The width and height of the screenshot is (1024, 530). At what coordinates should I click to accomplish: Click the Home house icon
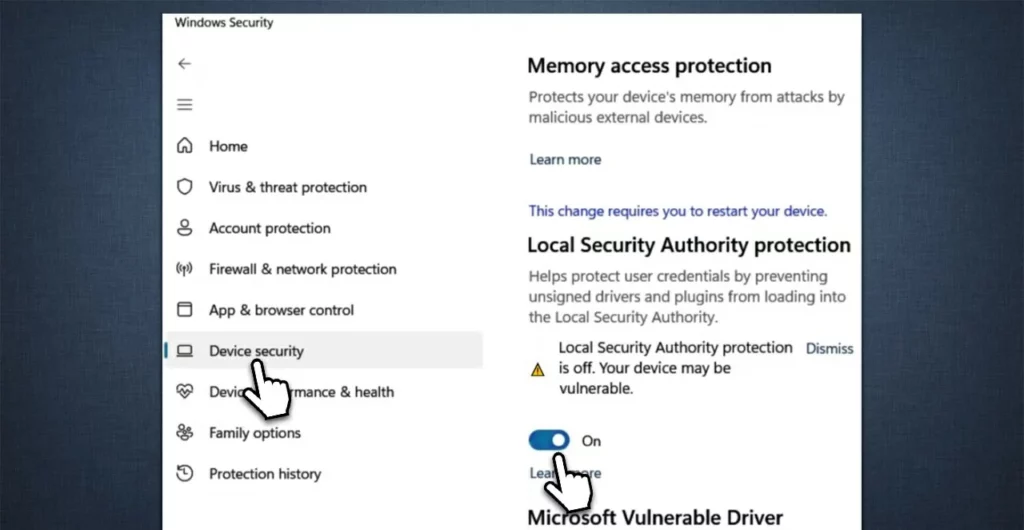[x=184, y=146]
